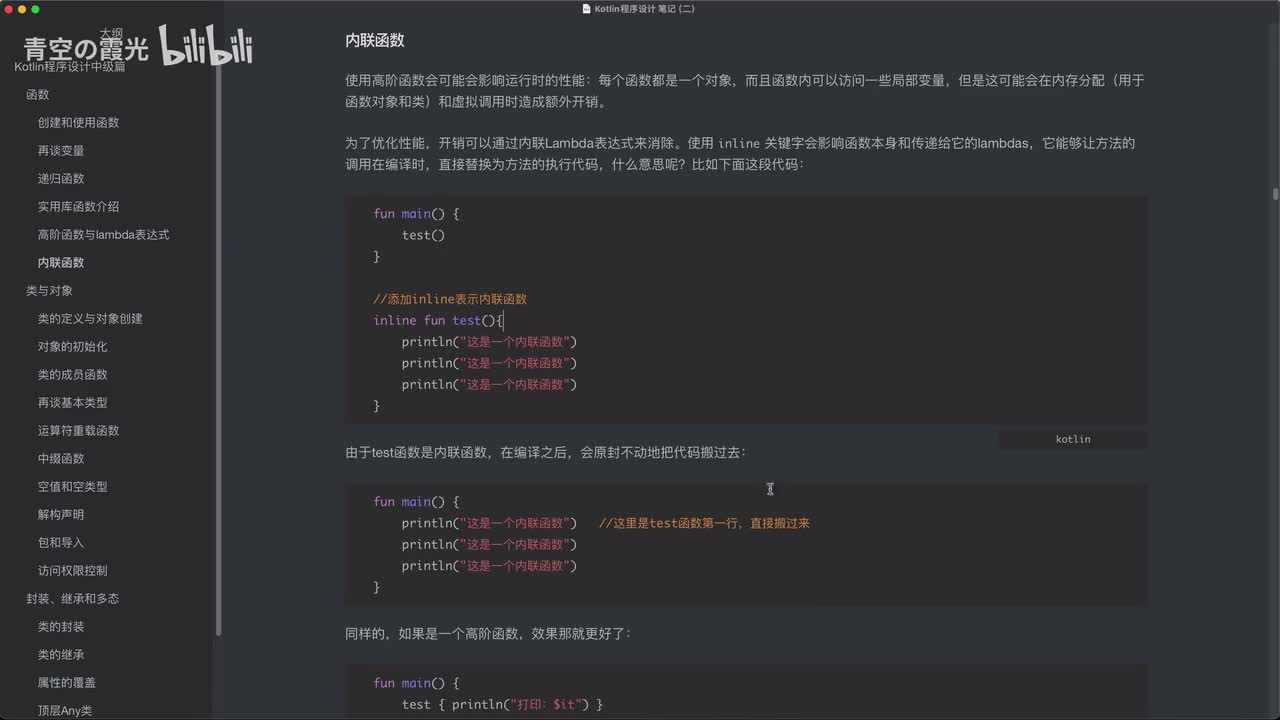Go to 再谈变量 outline entry
This screenshot has height=720, width=1280.
click(x=61, y=151)
